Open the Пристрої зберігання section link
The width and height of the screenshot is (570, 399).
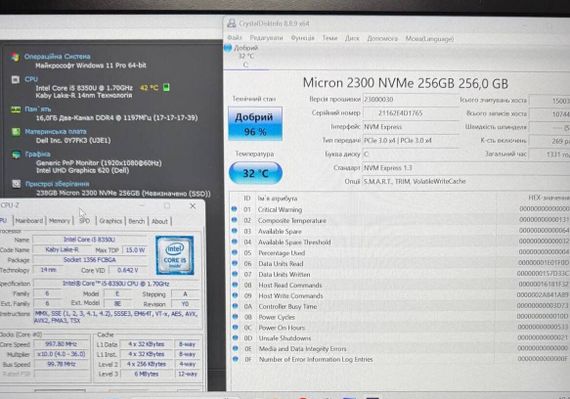(57, 184)
